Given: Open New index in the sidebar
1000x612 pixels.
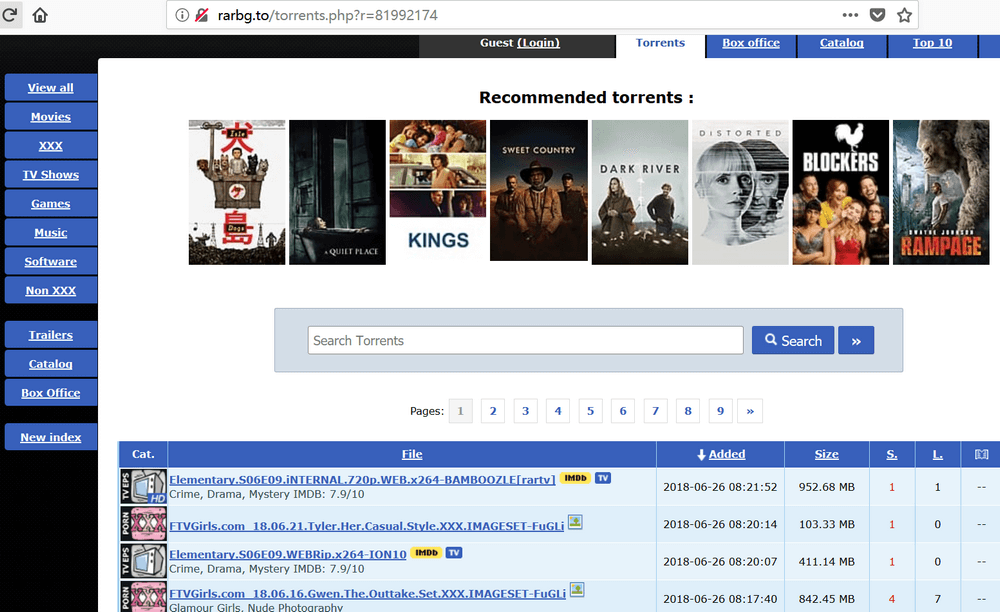Looking at the screenshot, I should pyautogui.click(x=51, y=437).
